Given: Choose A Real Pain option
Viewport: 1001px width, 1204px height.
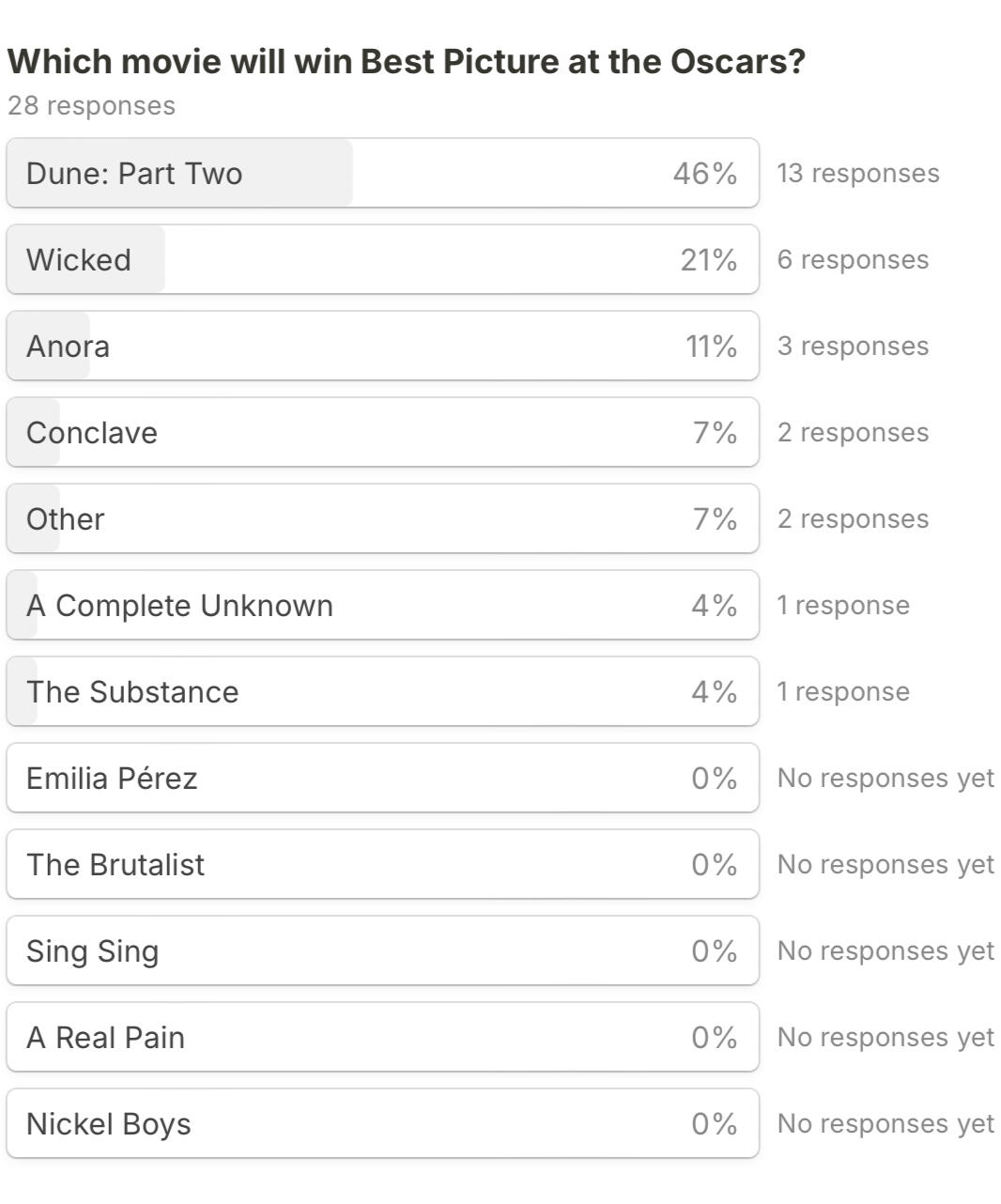Looking at the screenshot, I should [382, 1038].
